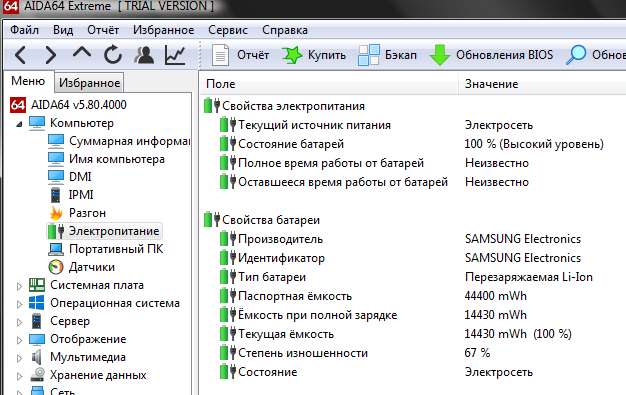Click the Купить buy button
Screen dimensions: 626x395
(314, 55)
